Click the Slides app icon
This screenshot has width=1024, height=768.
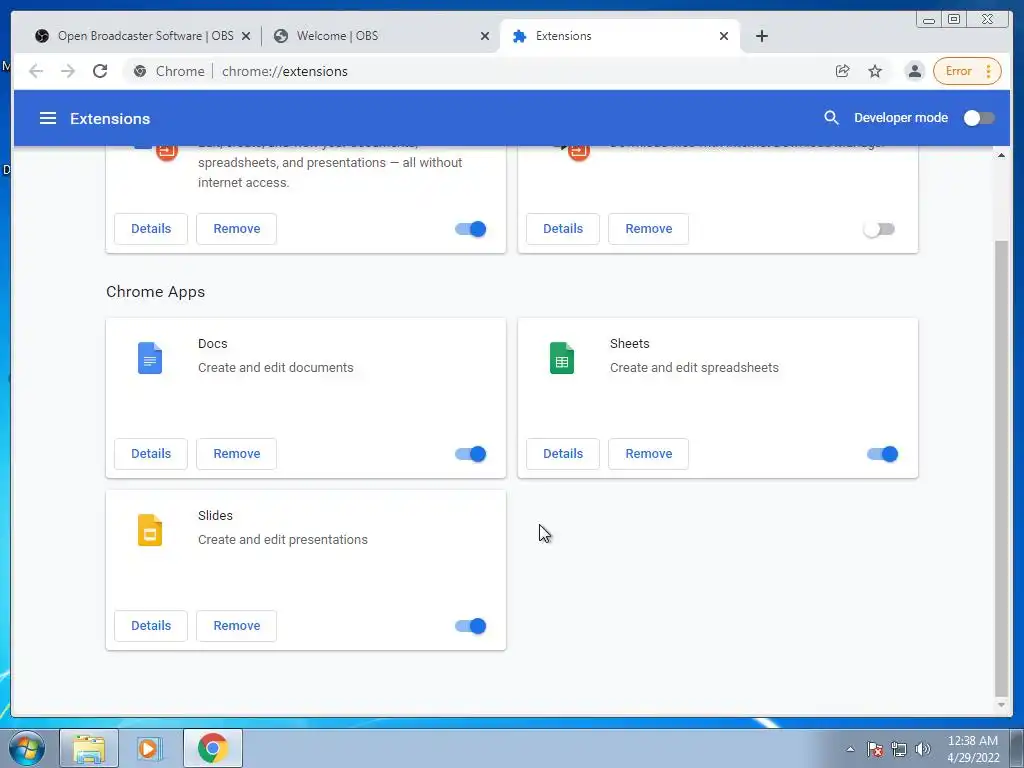coord(150,530)
